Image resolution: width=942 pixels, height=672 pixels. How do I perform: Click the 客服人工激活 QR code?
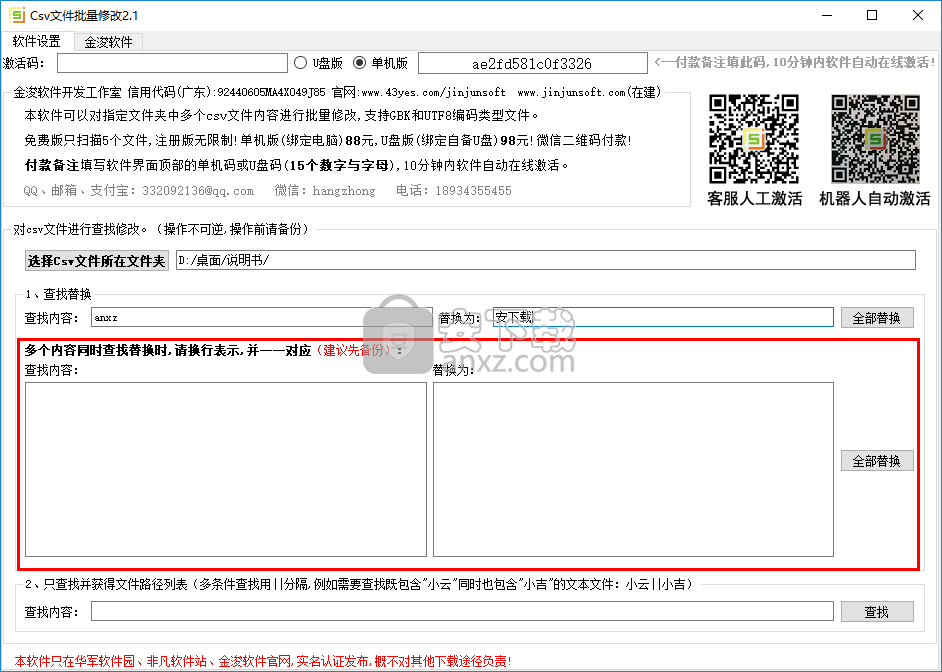[x=754, y=139]
